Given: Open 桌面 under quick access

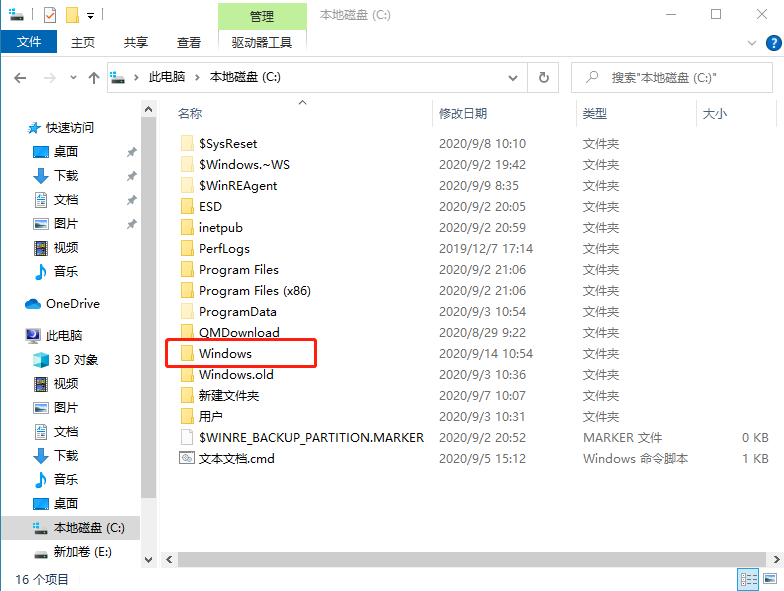Looking at the screenshot, I should (x=66, y=152).
